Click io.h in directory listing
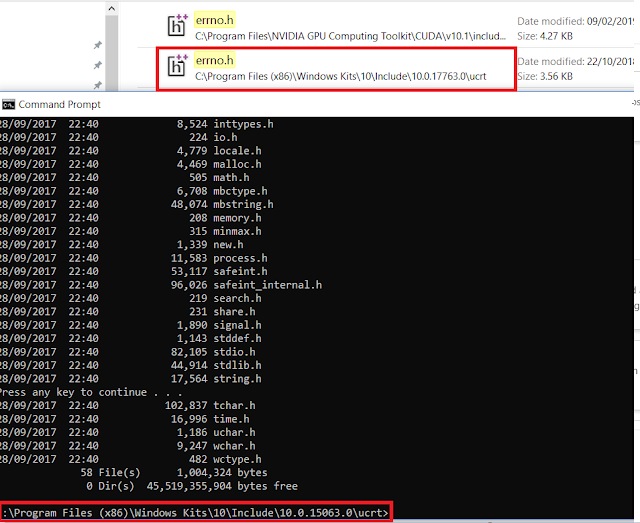 coord(225,138)
